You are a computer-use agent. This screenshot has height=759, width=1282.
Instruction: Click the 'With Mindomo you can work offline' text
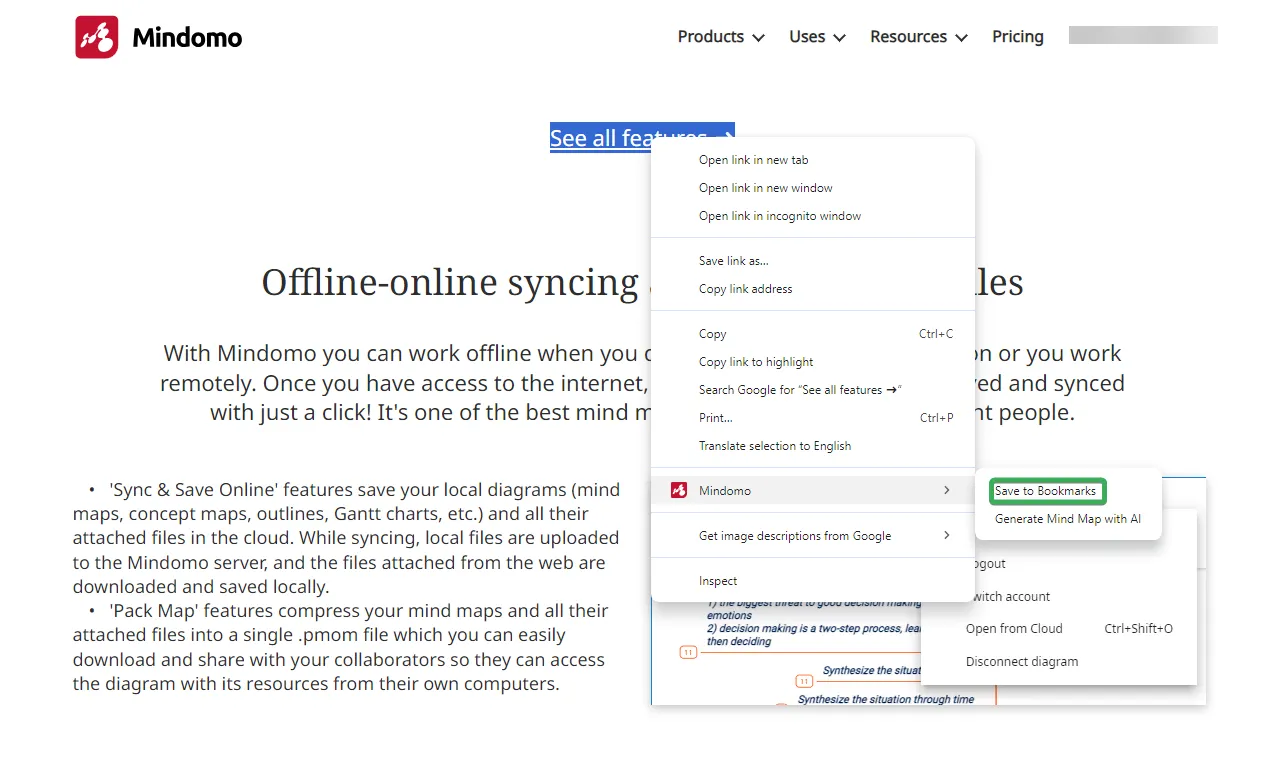click(642, 383)
